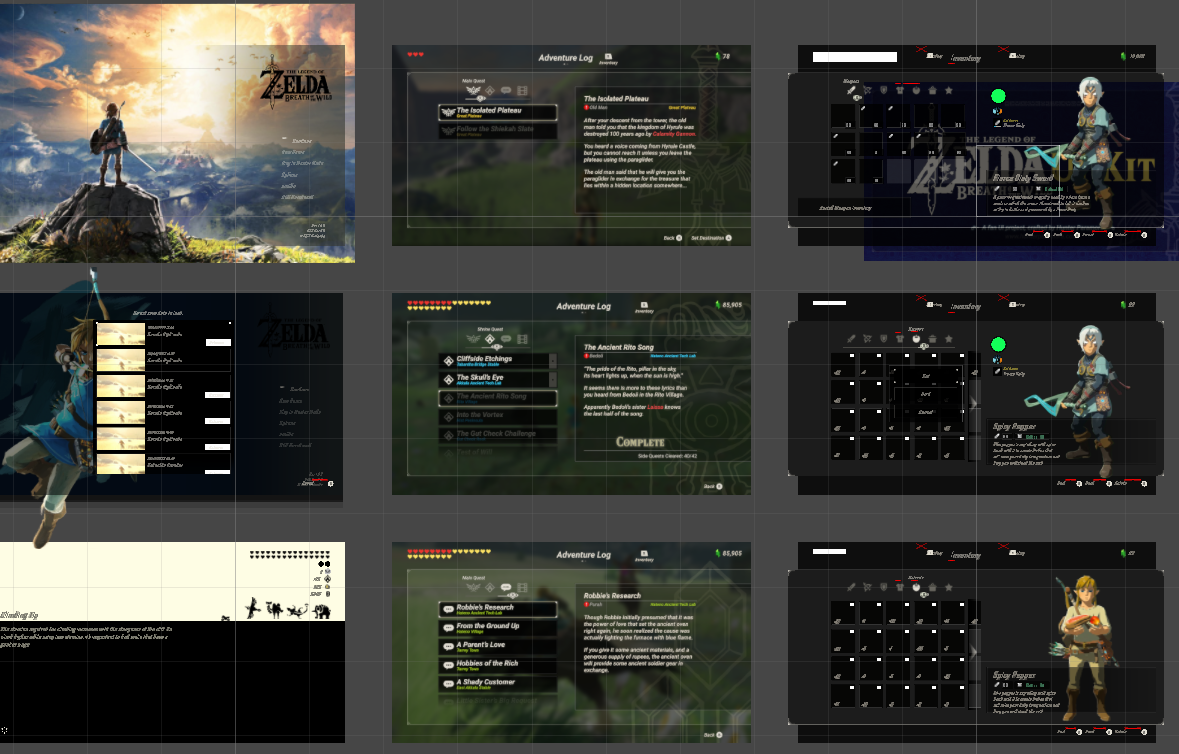Click Back button in middle Adventure Log
Screen dimensions: 1179x754
pos(713,486)
